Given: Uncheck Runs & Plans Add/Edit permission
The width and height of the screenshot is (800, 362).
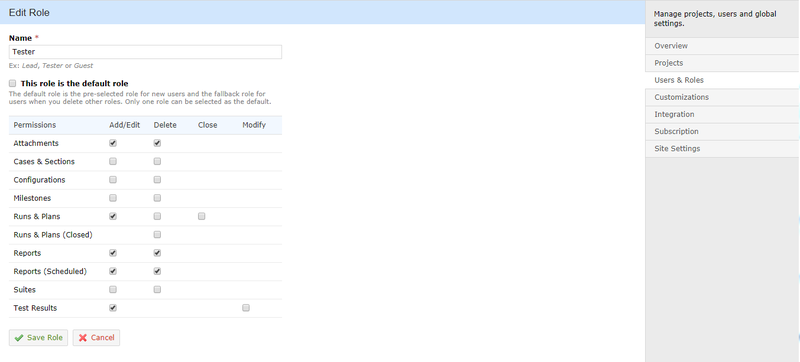Looking at the screenshot, I should tap(113, 217).
